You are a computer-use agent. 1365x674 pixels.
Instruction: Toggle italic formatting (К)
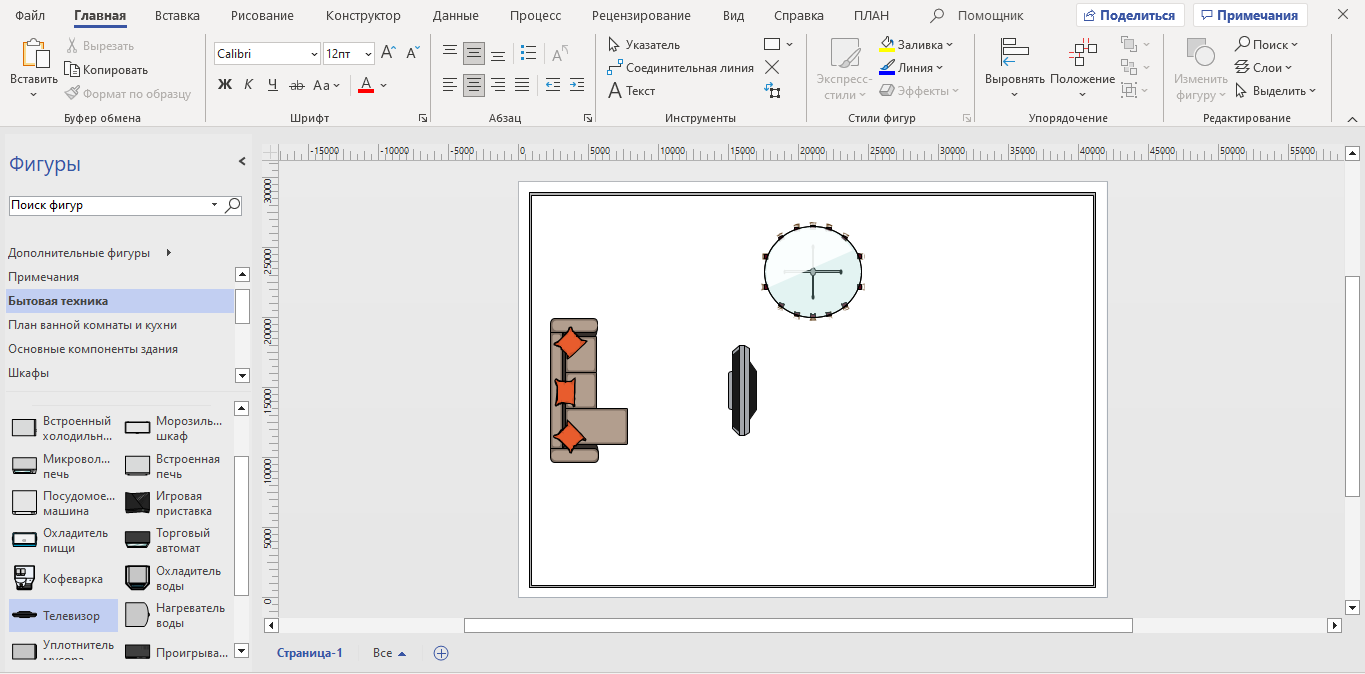[x=249, y=85]
